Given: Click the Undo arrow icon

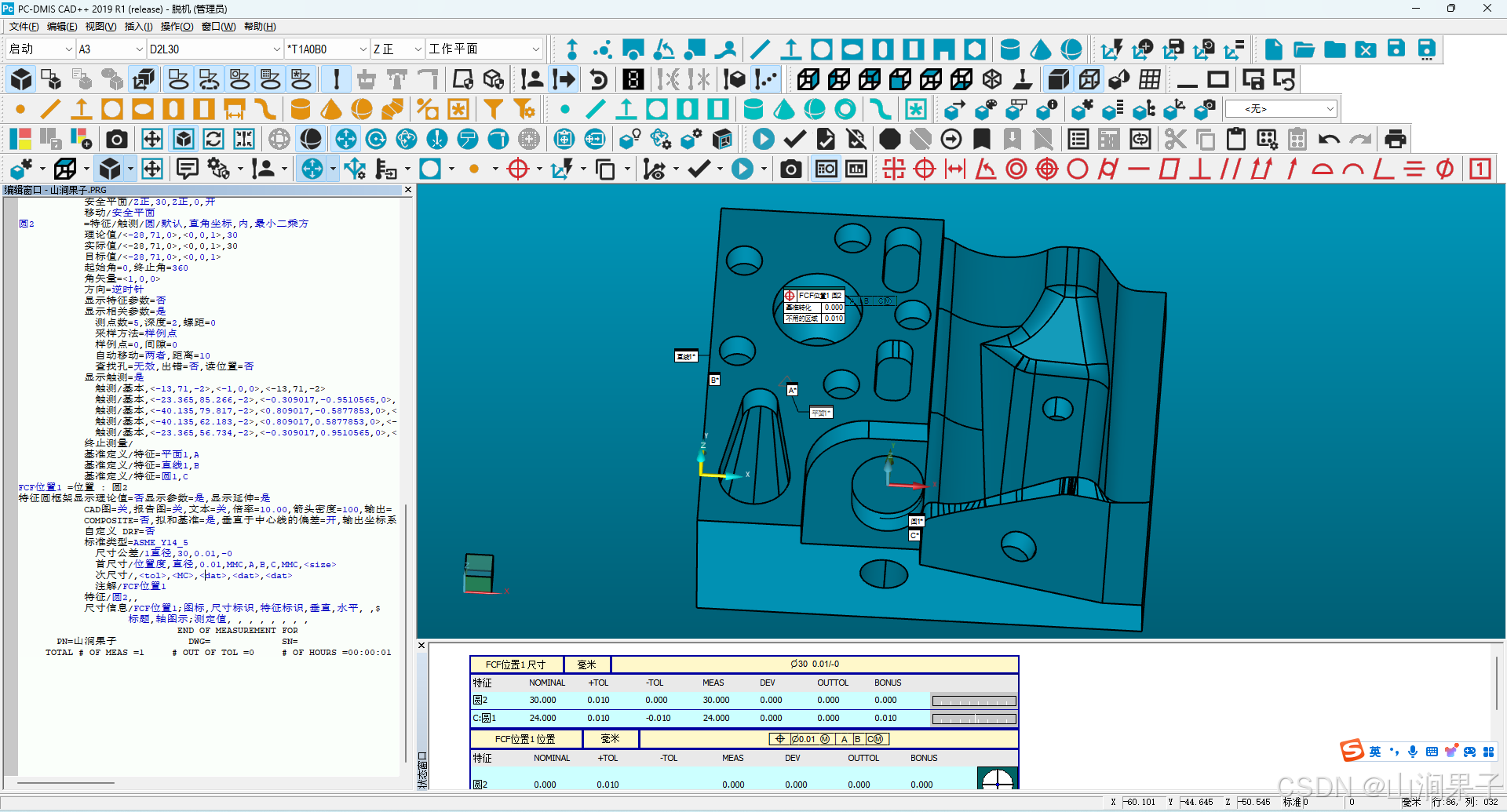Looking at the screenshot, I should tap(1329, 139).
